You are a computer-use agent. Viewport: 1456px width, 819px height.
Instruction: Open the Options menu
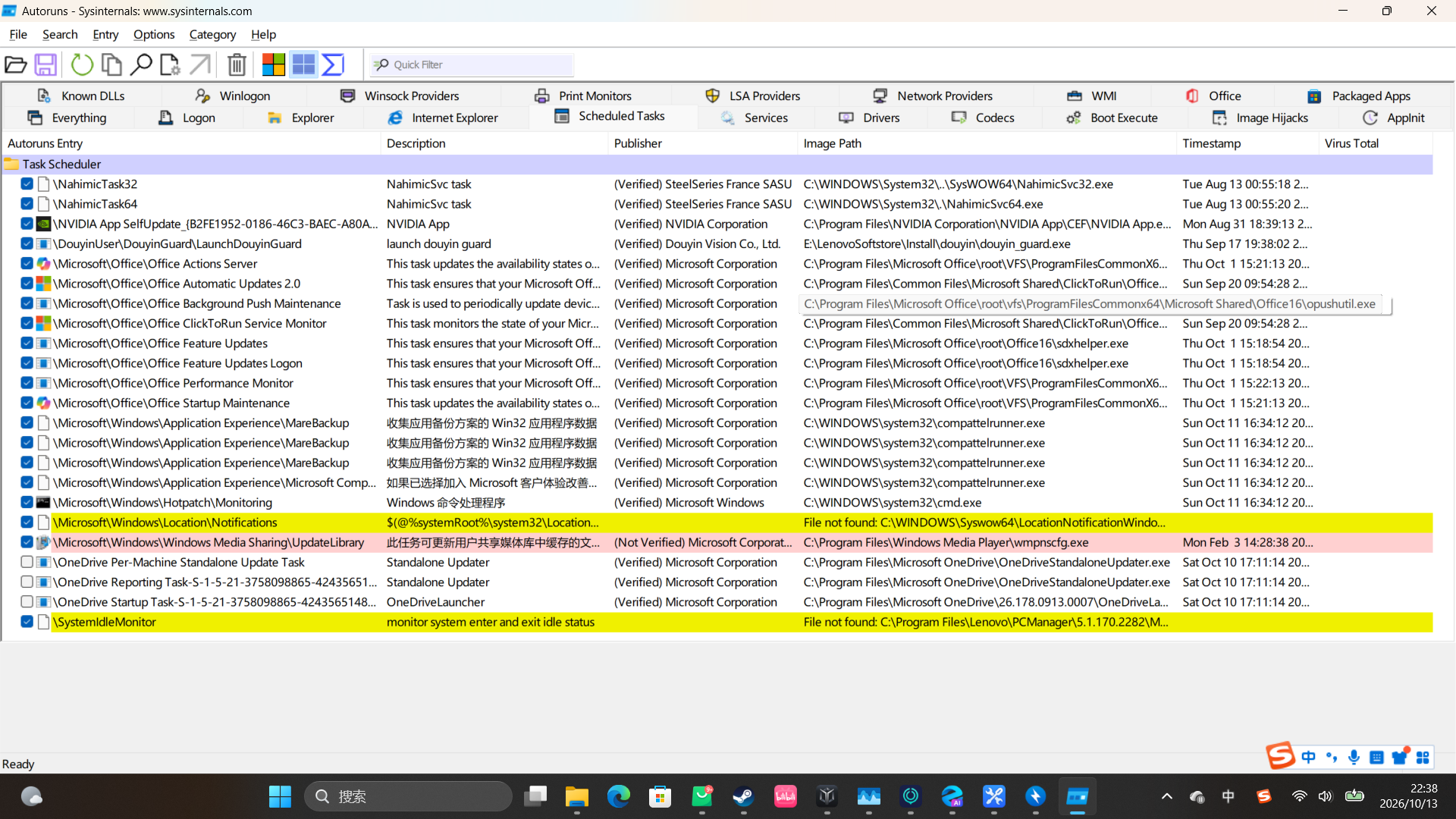[x=154, y=34]
